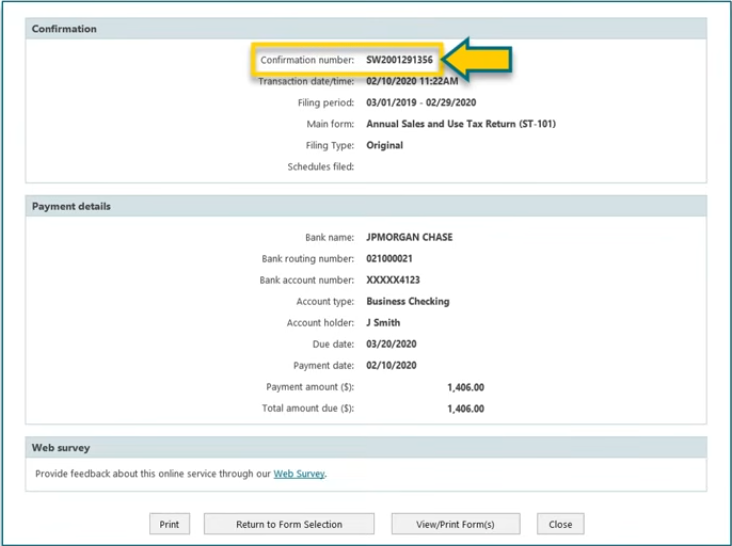This screenshot has width=732, height=546.
Task: Click the Original filing type value
Action: 385,145
